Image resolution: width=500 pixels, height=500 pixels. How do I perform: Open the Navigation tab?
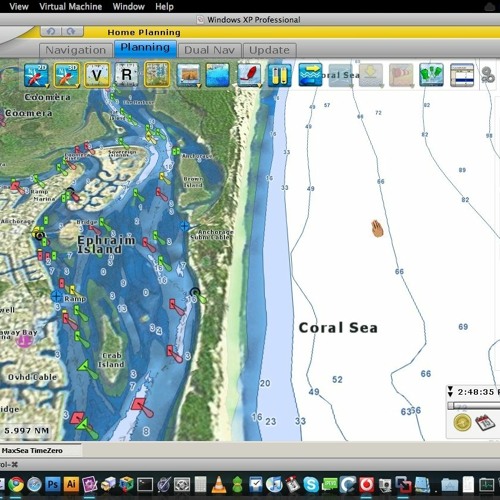coord(76,50)
